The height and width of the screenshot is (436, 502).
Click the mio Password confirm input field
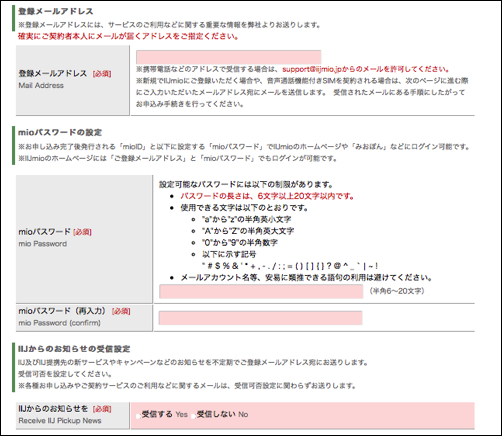(x=261, y=318)
